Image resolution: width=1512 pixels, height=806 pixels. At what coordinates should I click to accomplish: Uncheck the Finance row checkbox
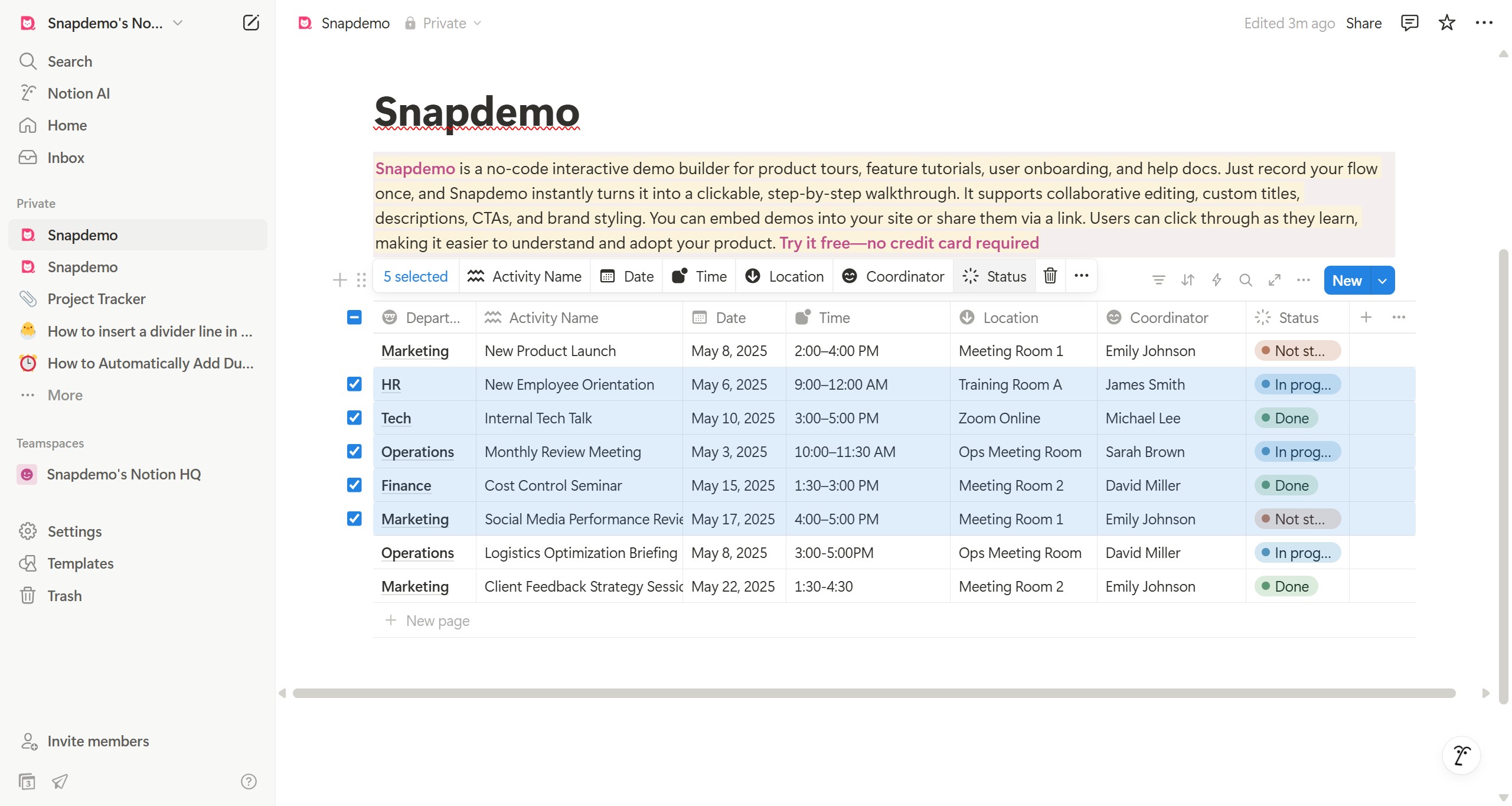click(x=354, y=485)
